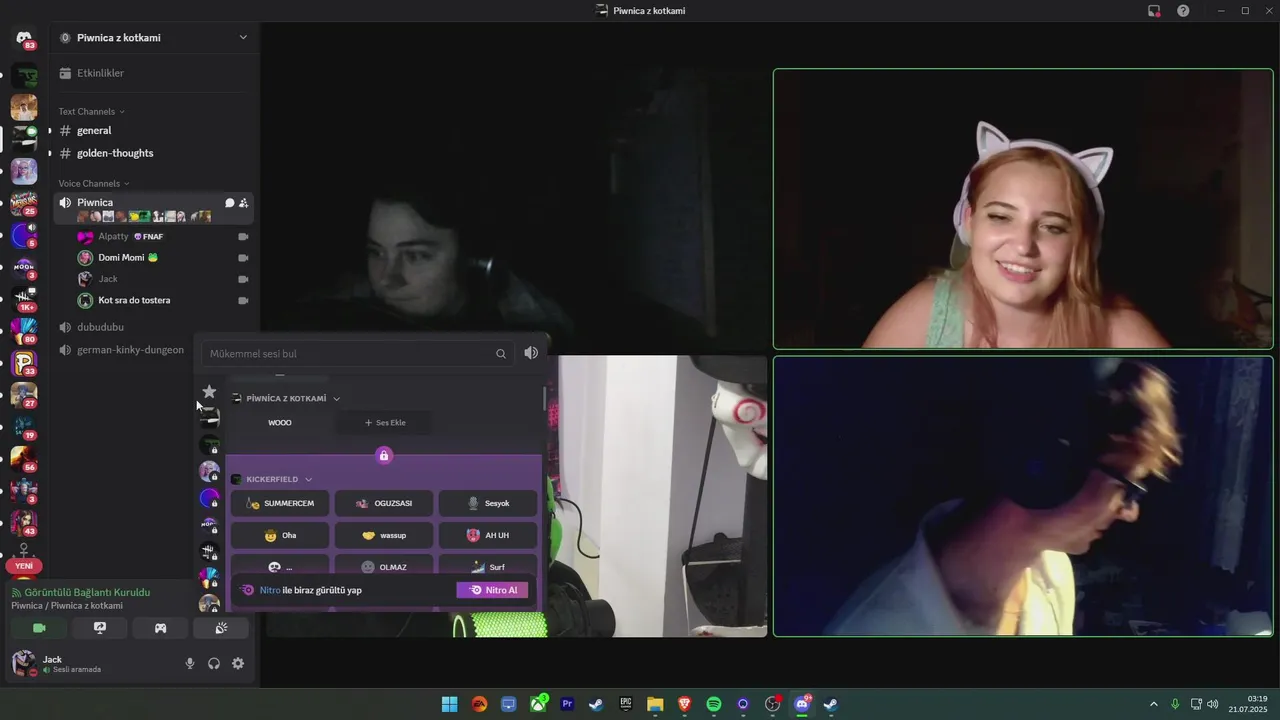Screen dimensions: 1280x720
Task: Click the red YENİ new-mentions pill
Action: click(x=24, y=566)
